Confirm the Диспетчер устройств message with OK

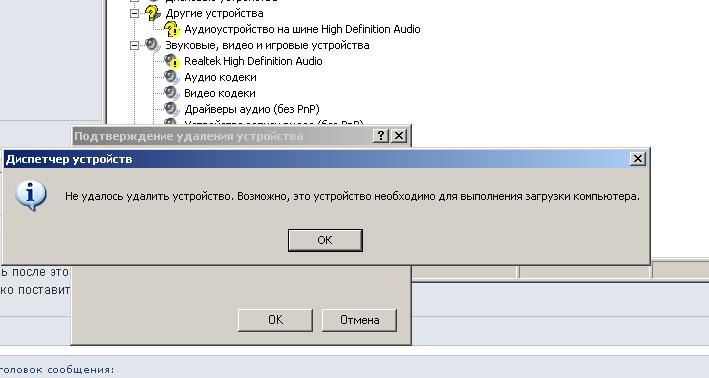click(x=325, y=240)
